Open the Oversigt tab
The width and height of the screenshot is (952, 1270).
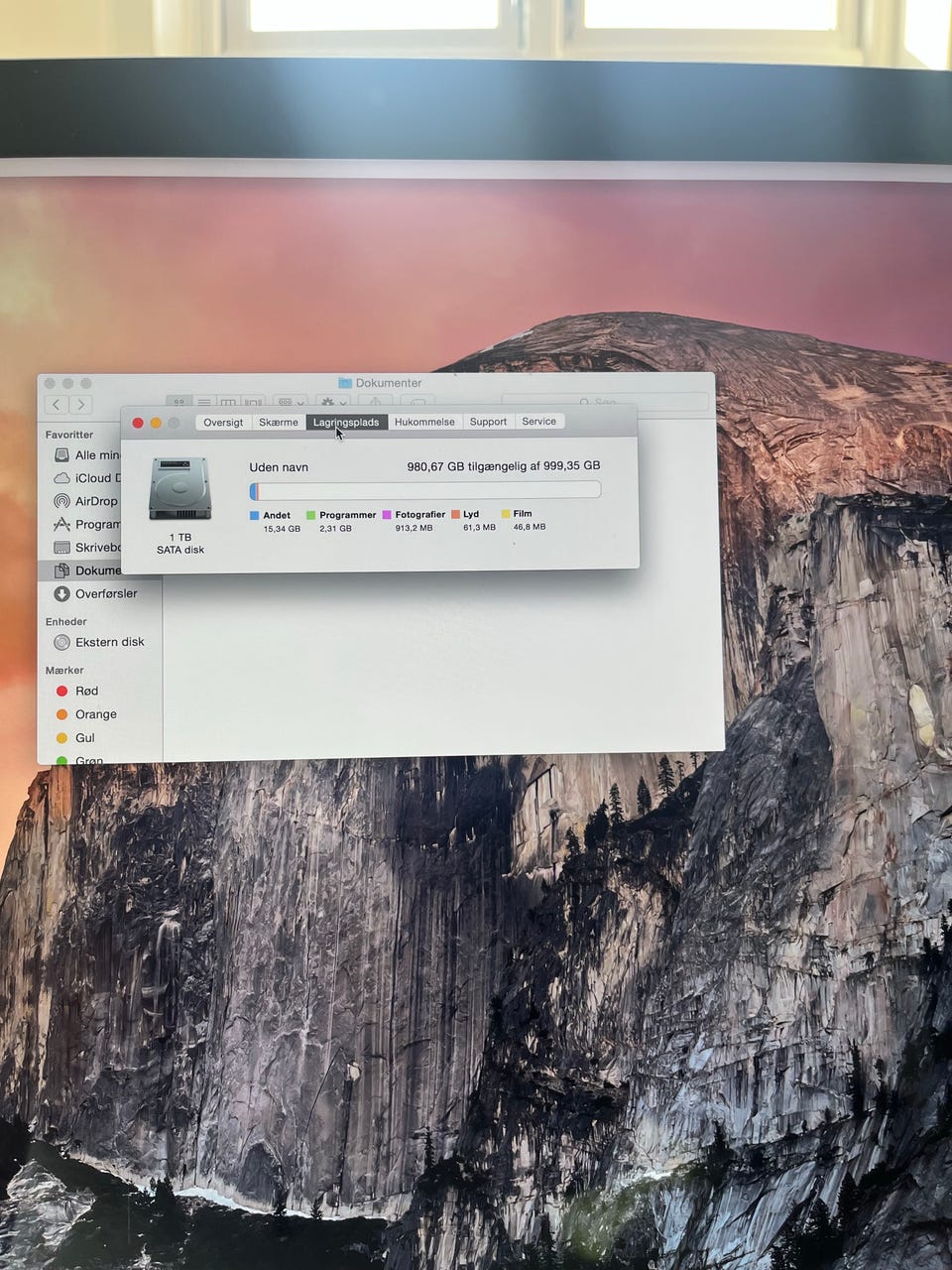coord(223,422)
